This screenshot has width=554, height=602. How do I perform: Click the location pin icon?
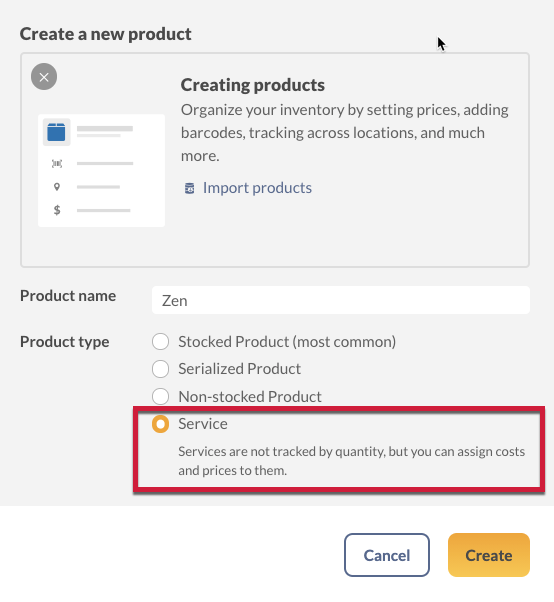(57, 187)
